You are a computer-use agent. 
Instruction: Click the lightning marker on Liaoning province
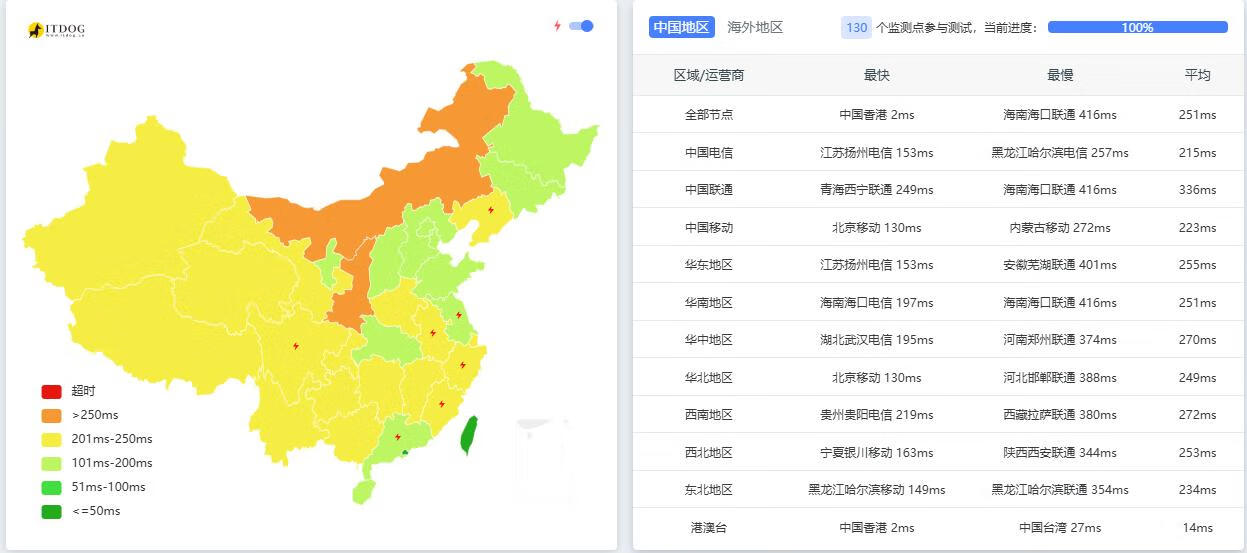(x=490, y=210)
